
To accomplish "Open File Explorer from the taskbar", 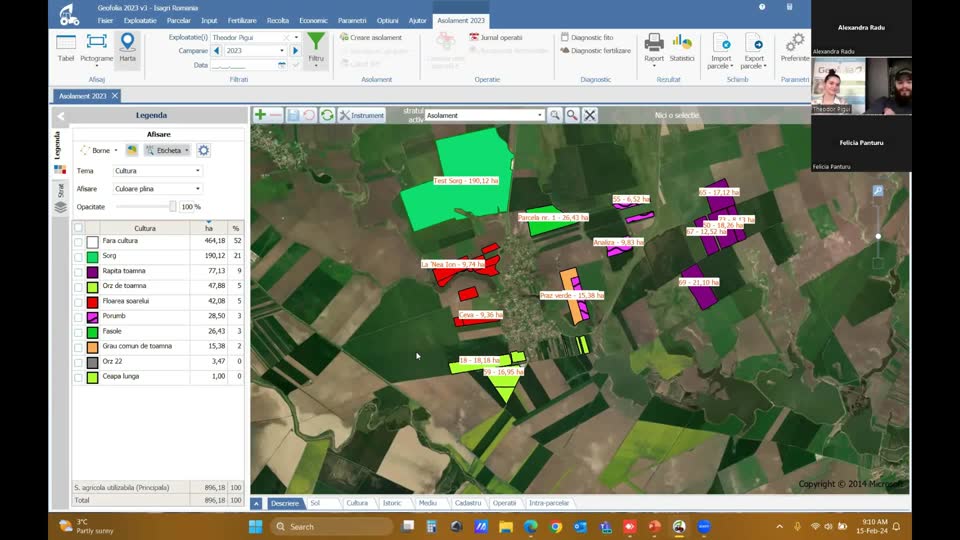I will [x=506, y=527].
